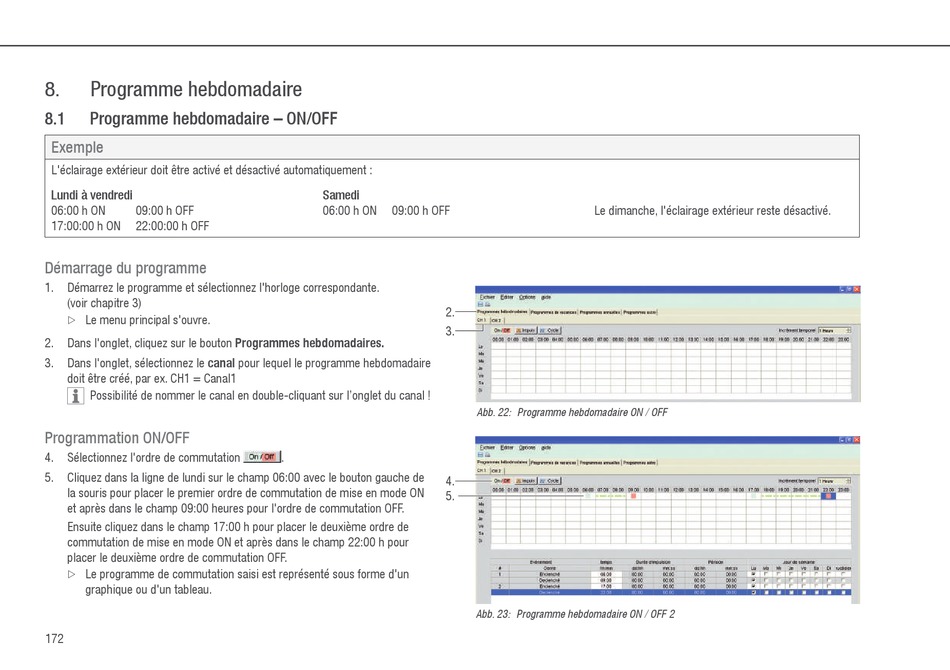Select the CH1 channel tab in Abb. 23
Image resolution: width=950 pixels, height=670 pixels.
[x=482, y=470]
